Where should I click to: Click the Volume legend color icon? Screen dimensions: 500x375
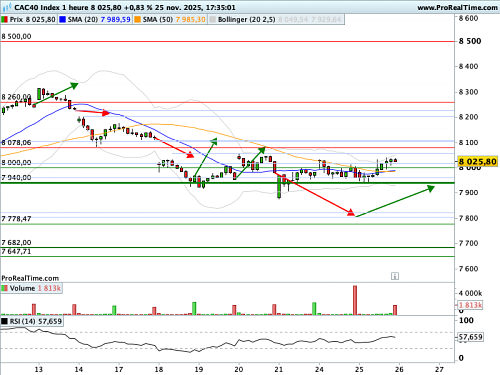[4, 288]
